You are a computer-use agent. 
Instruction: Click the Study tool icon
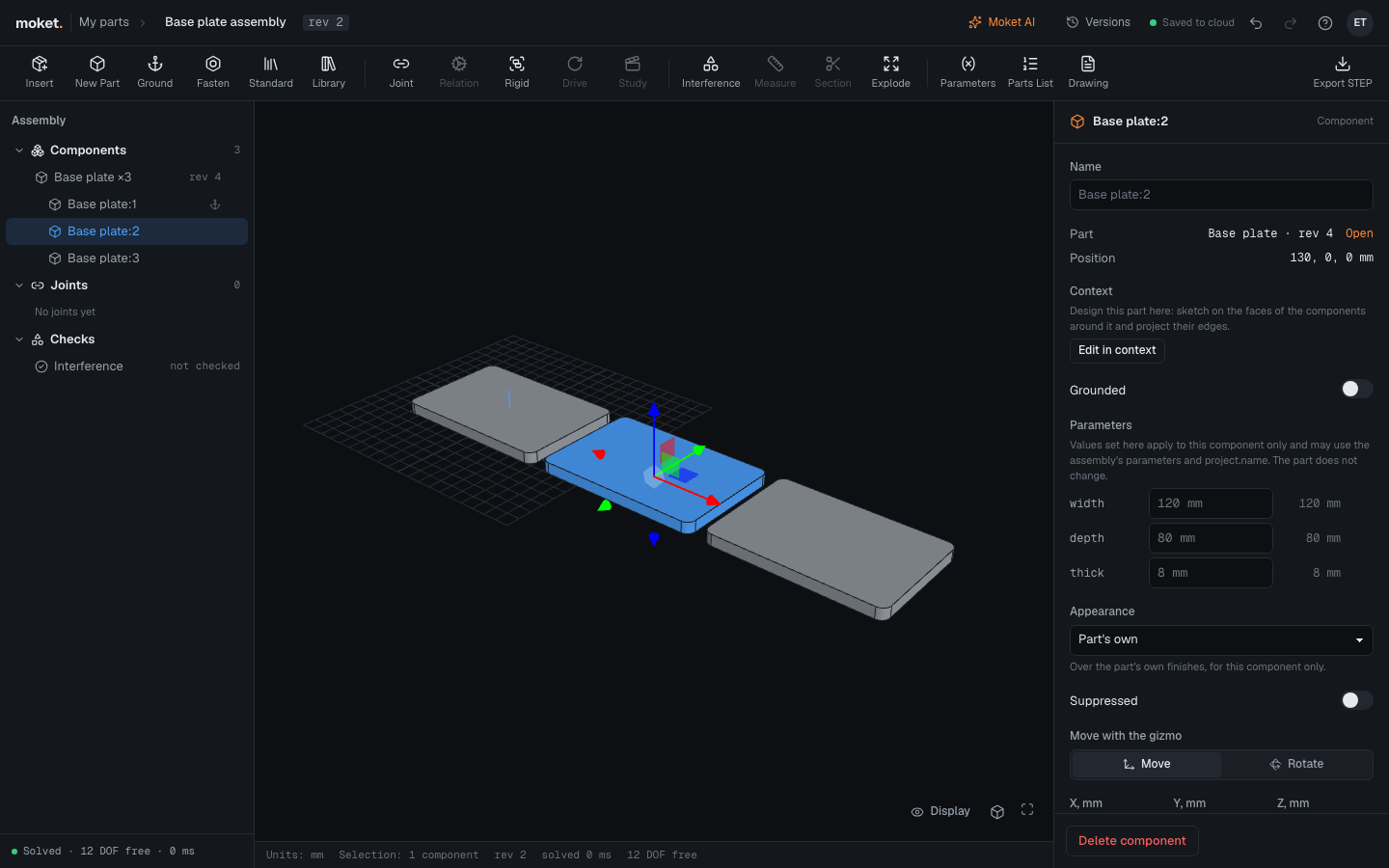(x=633, y=64)
